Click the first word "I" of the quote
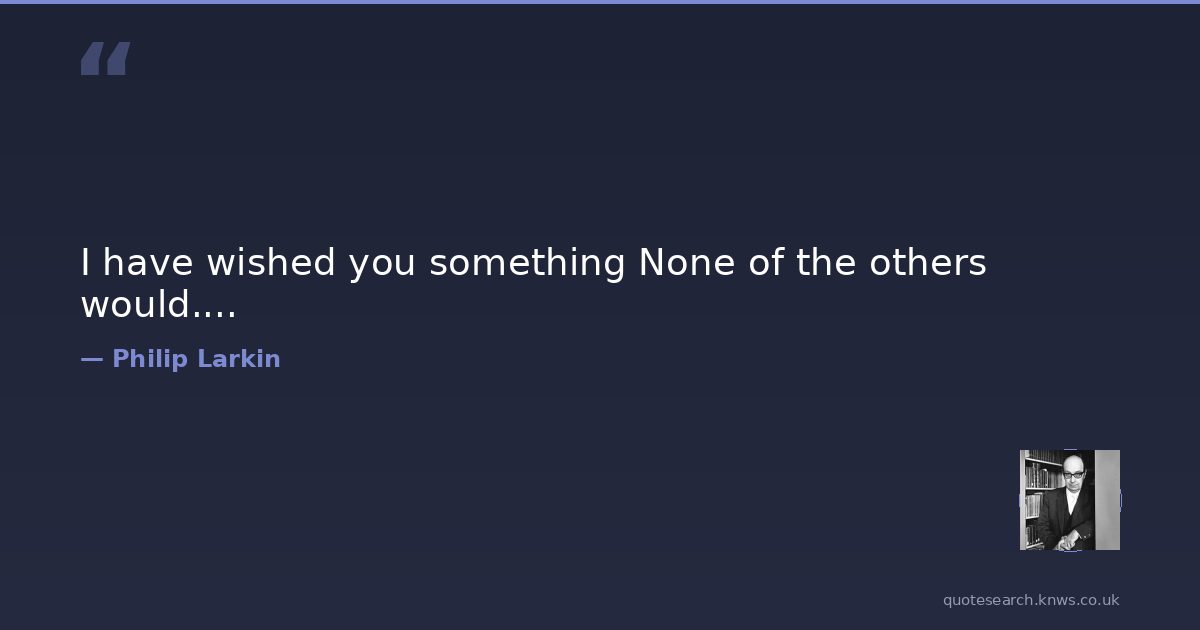Image resolution: width=1200 pixels, height=630 pixels. pyautogui.click(x=86, y=263)
